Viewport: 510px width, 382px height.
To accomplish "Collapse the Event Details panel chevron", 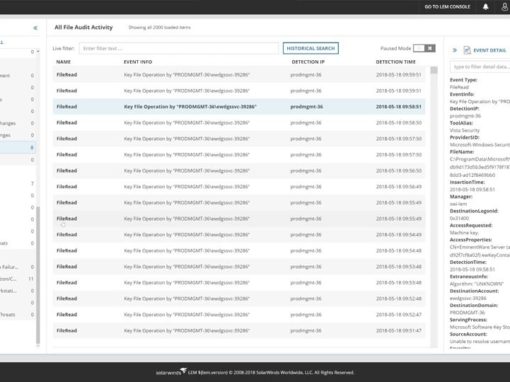I will click(455, 50).
